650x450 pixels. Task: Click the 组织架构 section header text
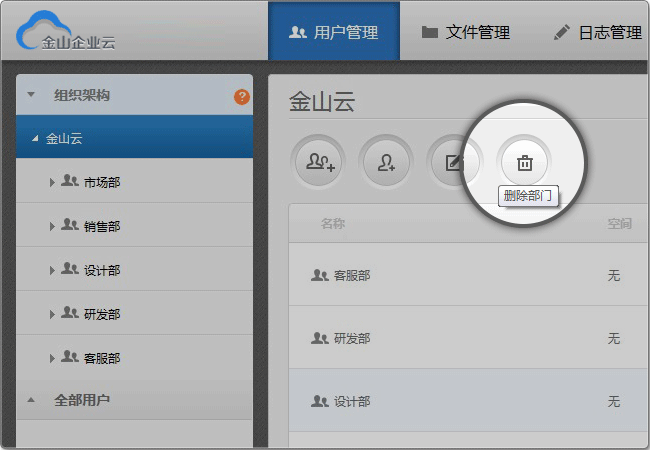pyautogui.click(x=82, y=95)
